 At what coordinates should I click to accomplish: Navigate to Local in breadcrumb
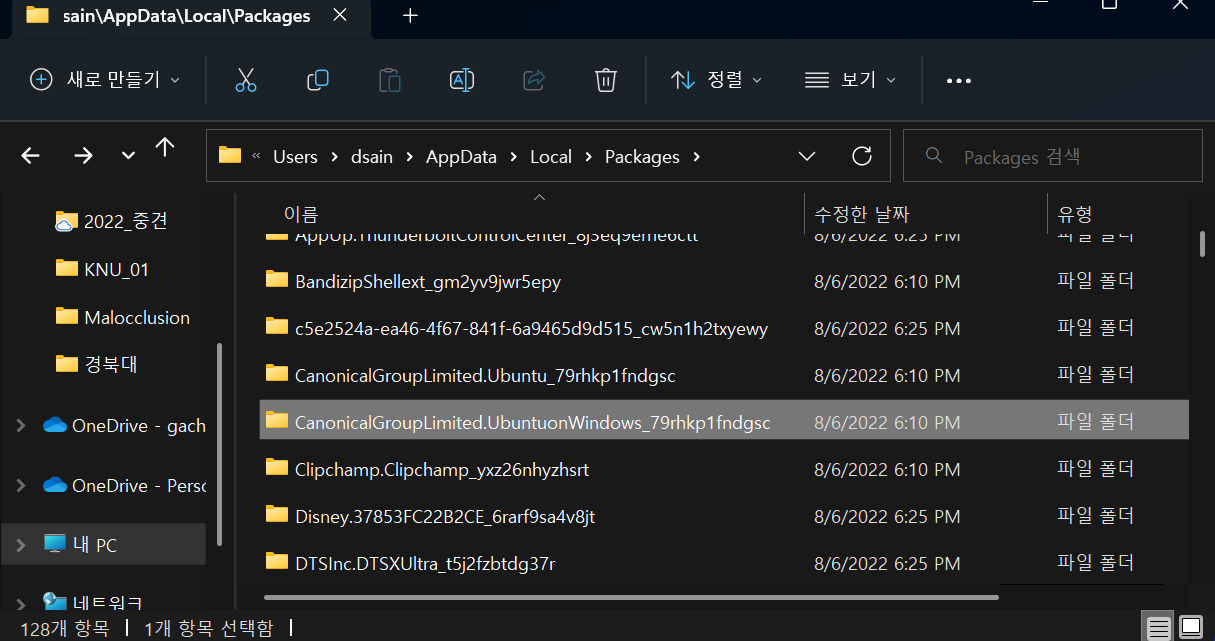551,156
